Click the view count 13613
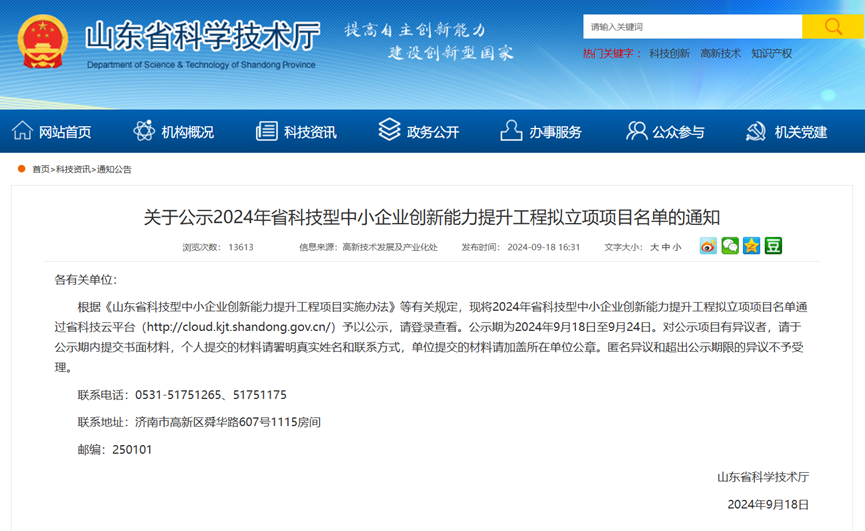 [x=241, y=247]
